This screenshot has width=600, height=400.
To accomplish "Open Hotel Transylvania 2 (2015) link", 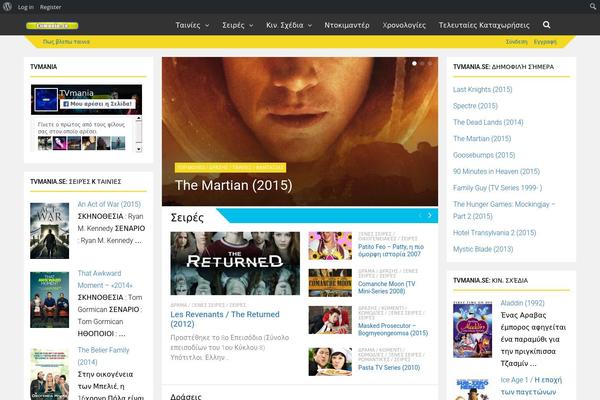I will pyautogui.click(x=494, y=233).
